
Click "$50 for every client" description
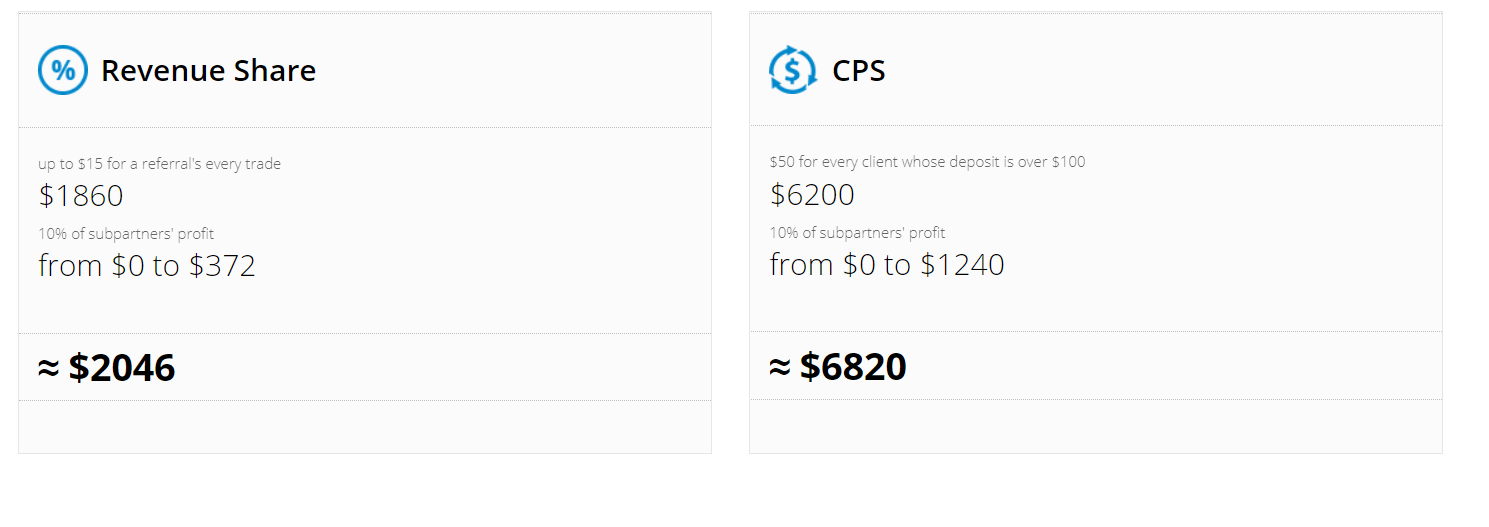(x=927, y=162)
